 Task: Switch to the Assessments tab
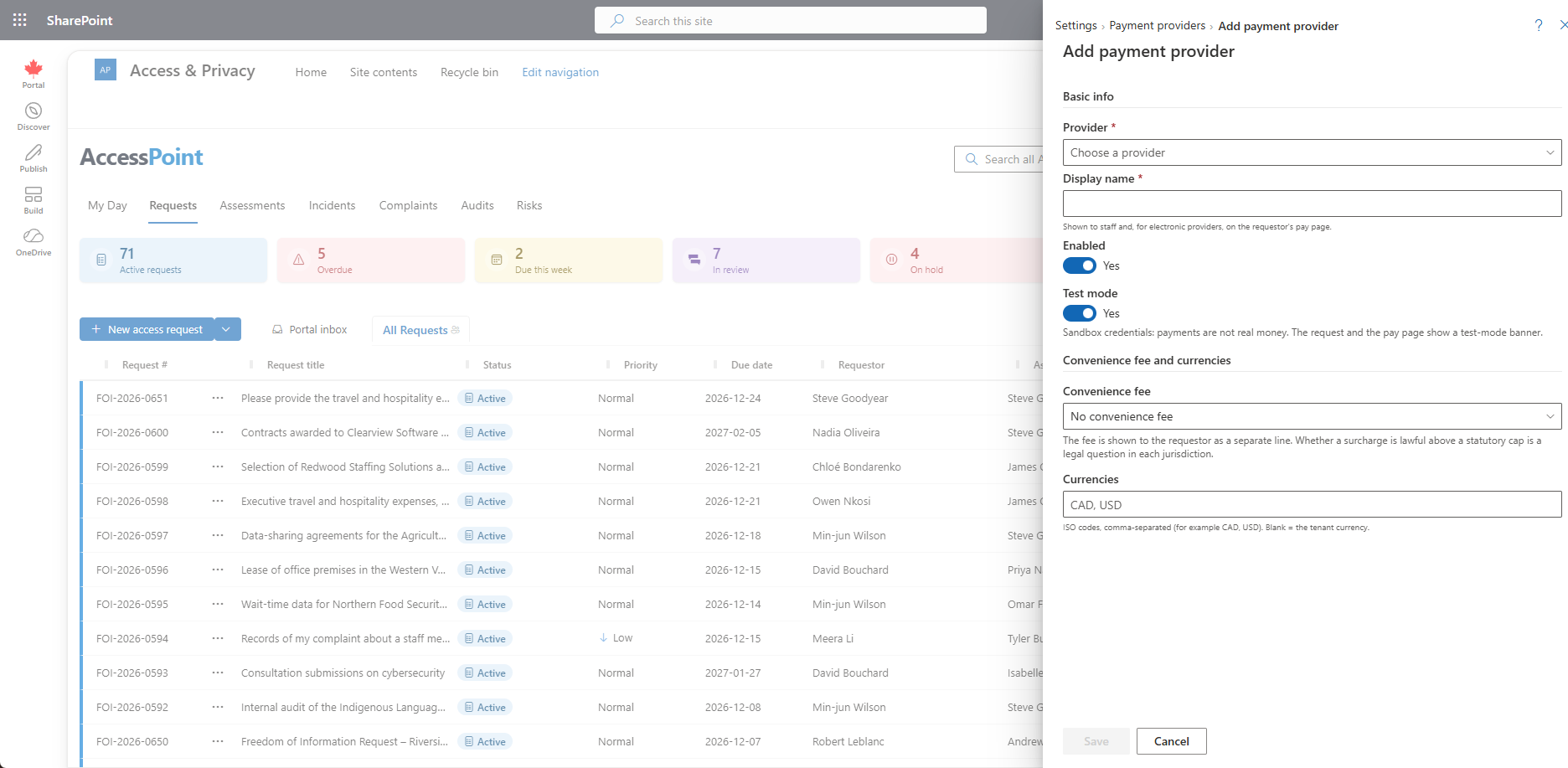click(x=252, y=205)
